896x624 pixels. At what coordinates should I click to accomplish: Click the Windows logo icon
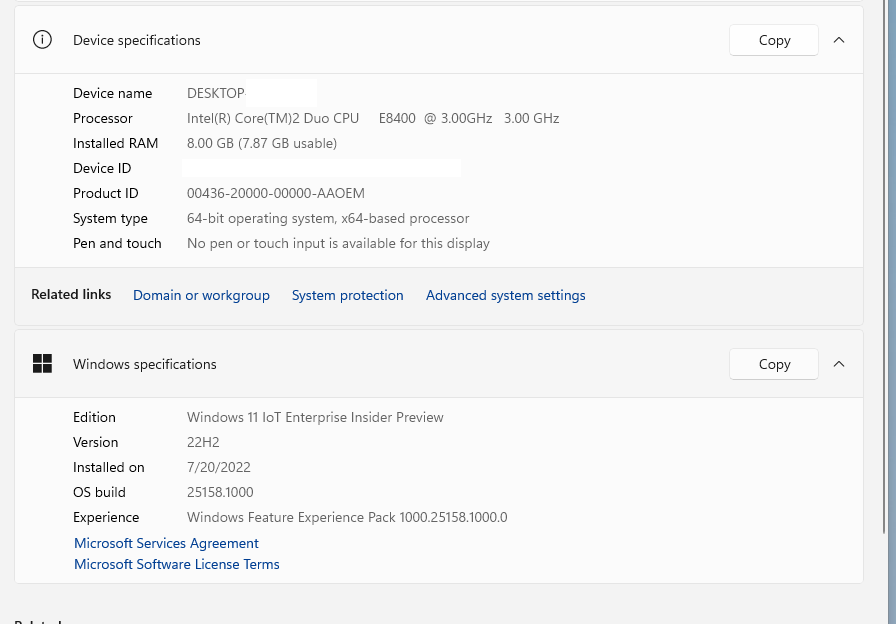coord(42,364)
